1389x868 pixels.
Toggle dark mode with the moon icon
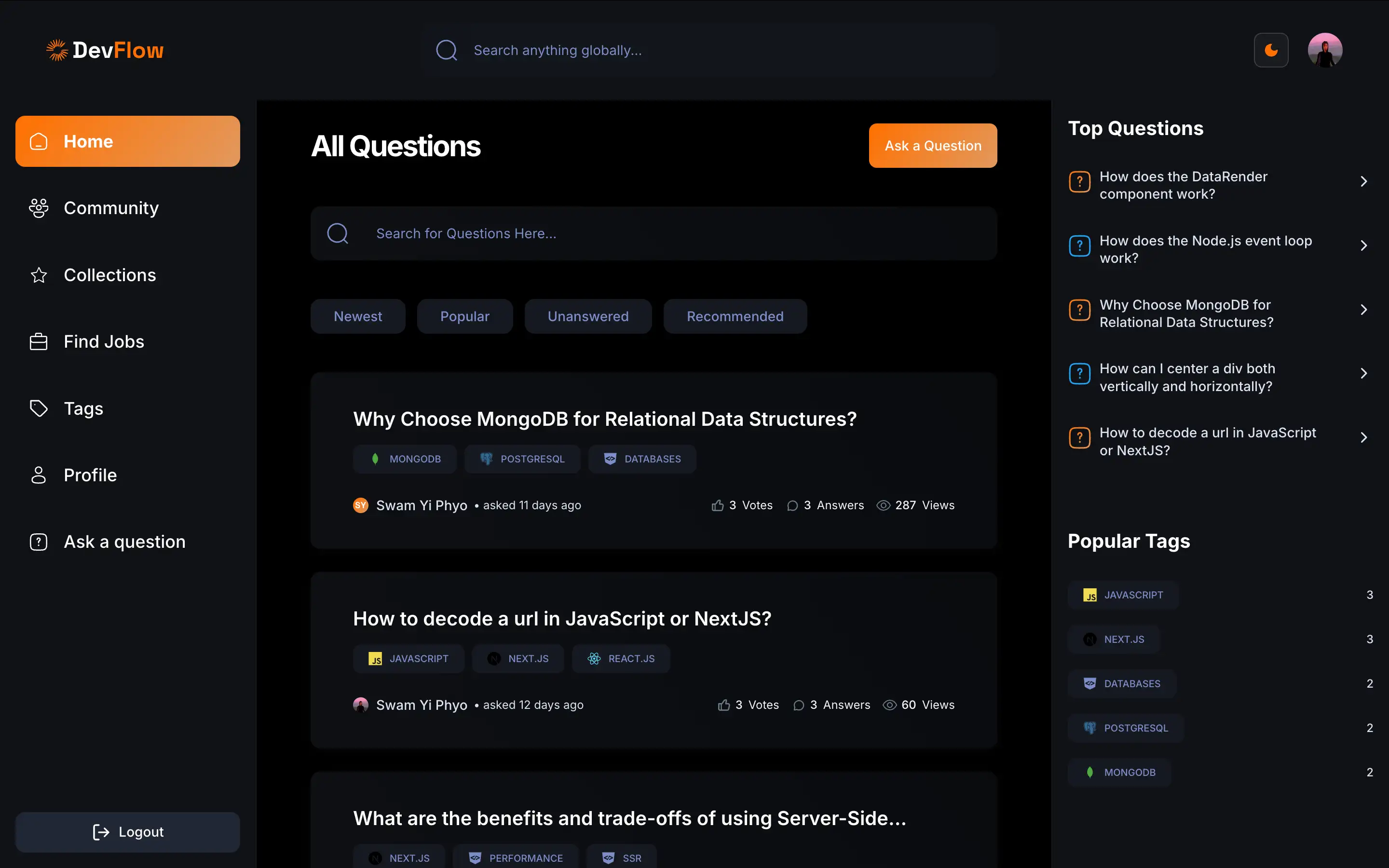1271,50
